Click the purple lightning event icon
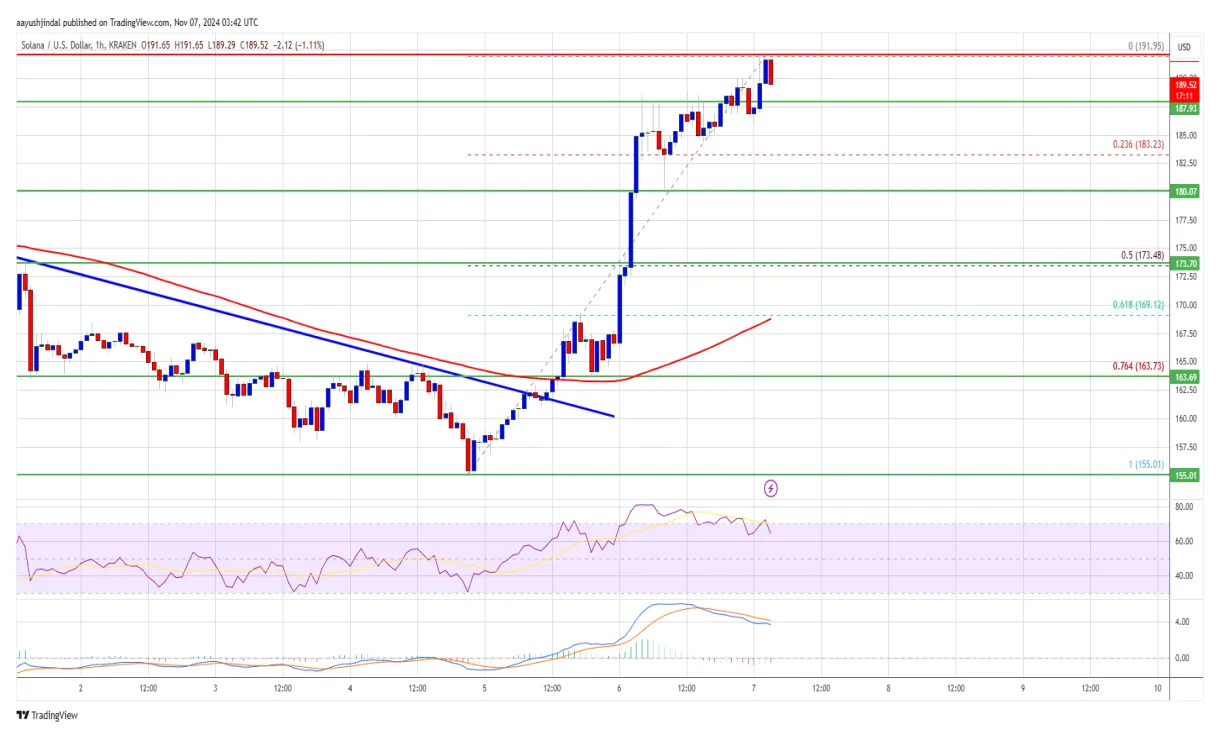Viewport: 1220px width, 740px height. coord(771,489)
